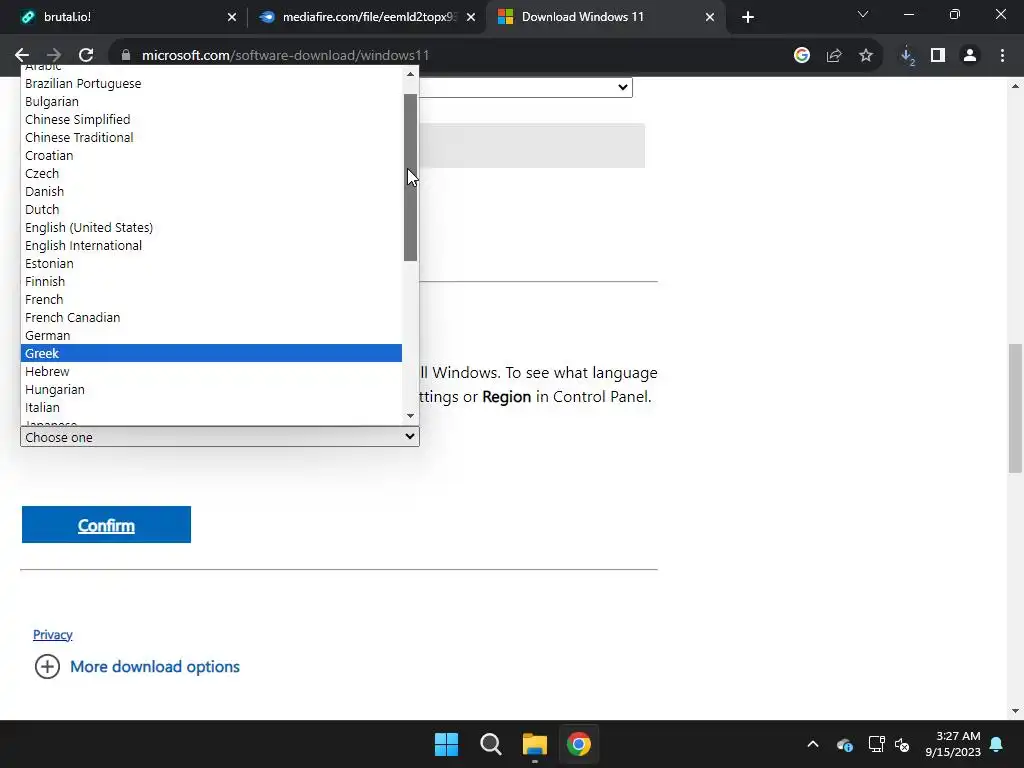Close the Download Windows 11 tab
The width and height of the screenshot is (1024, 768).
tap(710, 17)
